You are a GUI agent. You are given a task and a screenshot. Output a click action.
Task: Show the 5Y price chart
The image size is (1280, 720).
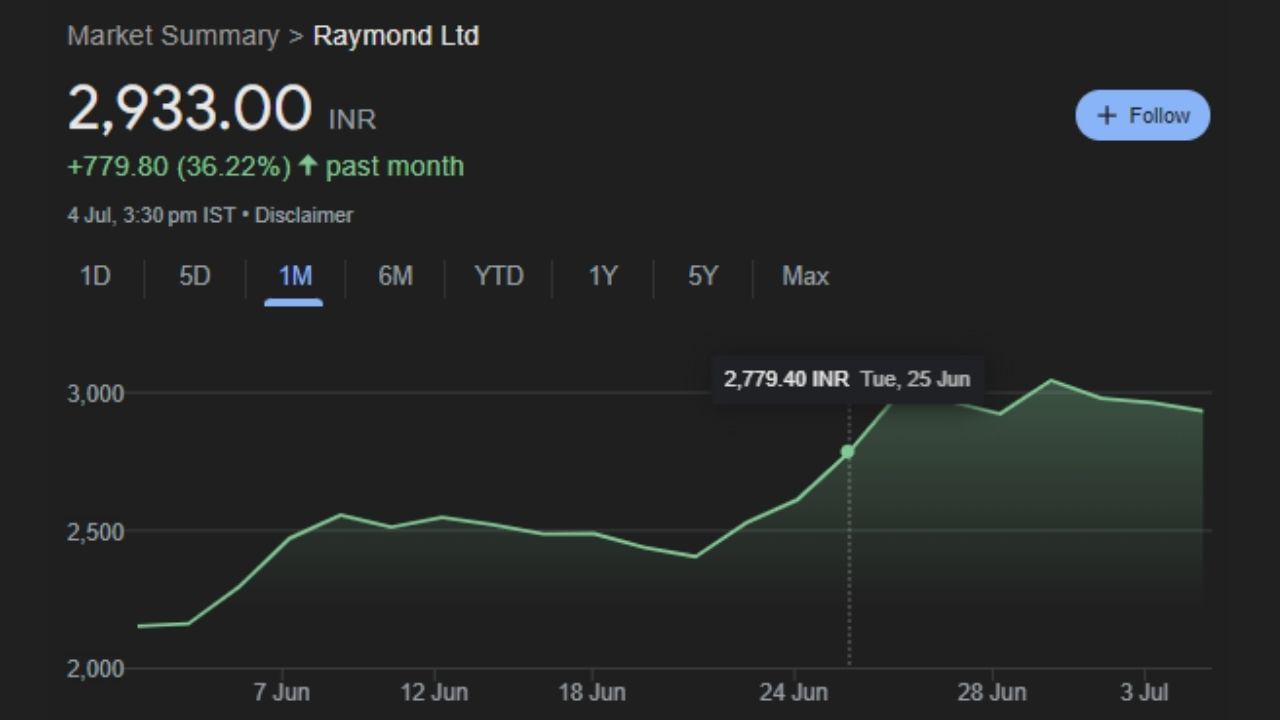pyautogui.click(x=703, y=276)
